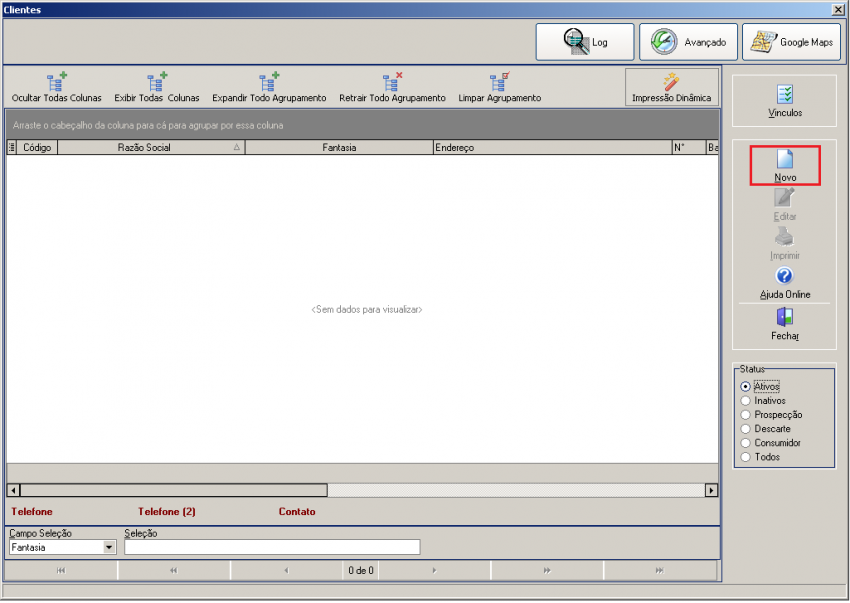
Task: Open Impressão Dinâmica wizard
Action: pyautogui.click(x=671, y=87)
